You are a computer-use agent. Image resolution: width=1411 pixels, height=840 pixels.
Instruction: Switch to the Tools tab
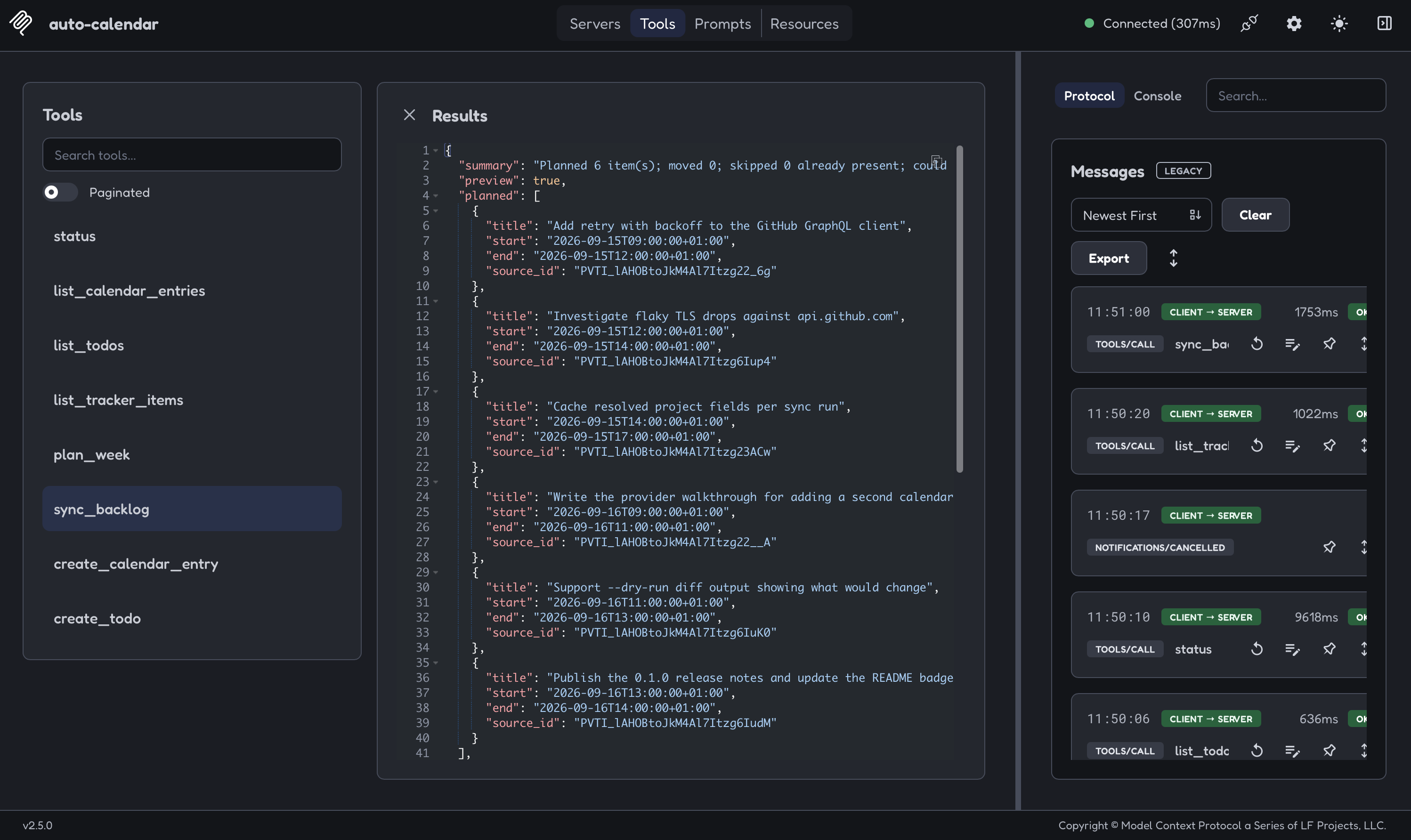coord(657,23)
